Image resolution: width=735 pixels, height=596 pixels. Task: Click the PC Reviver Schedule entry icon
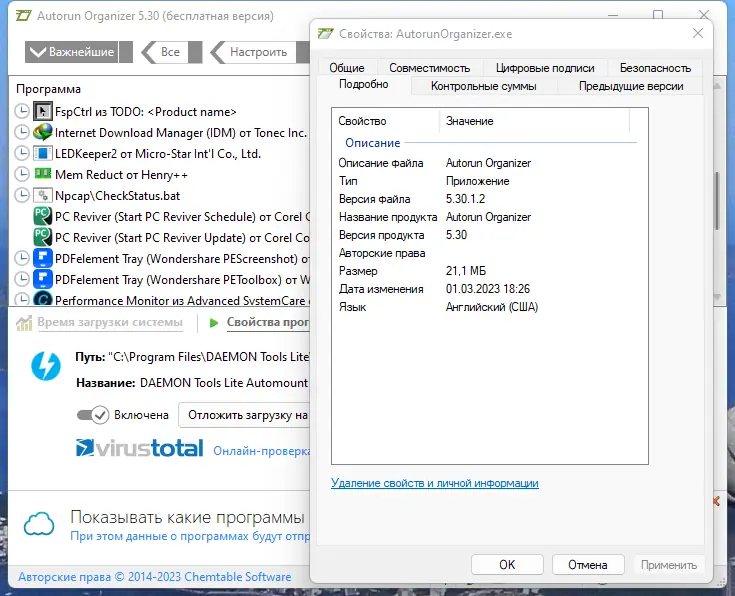tap(43, 216)
